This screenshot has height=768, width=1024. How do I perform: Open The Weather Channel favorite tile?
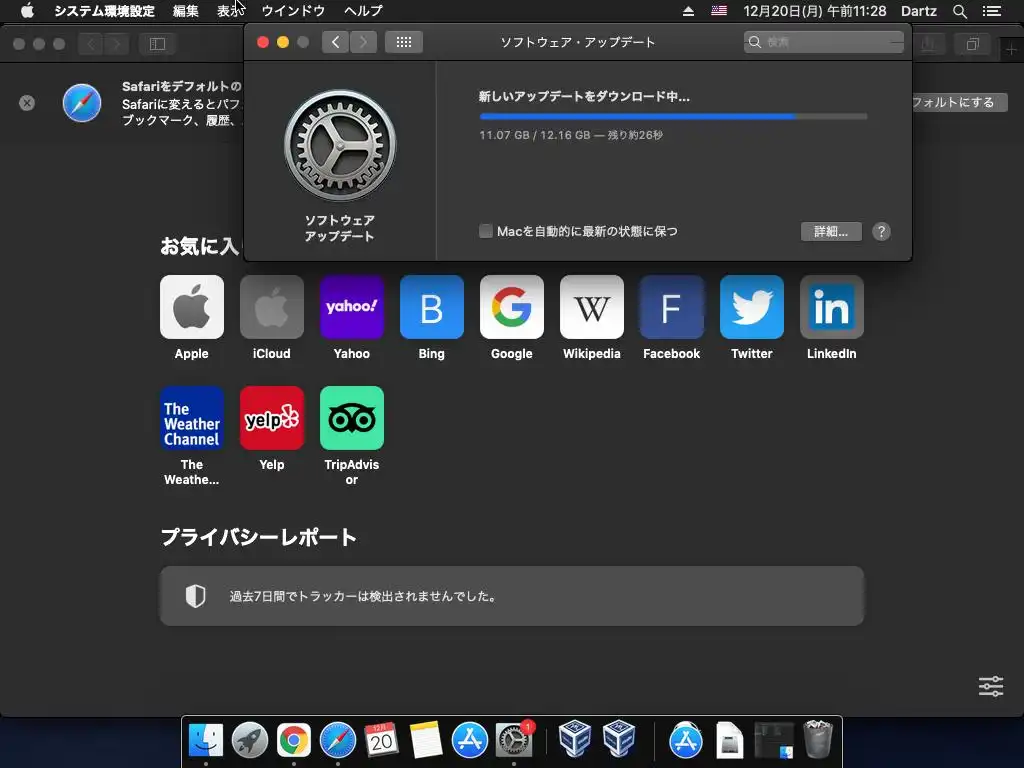[191, 418]
